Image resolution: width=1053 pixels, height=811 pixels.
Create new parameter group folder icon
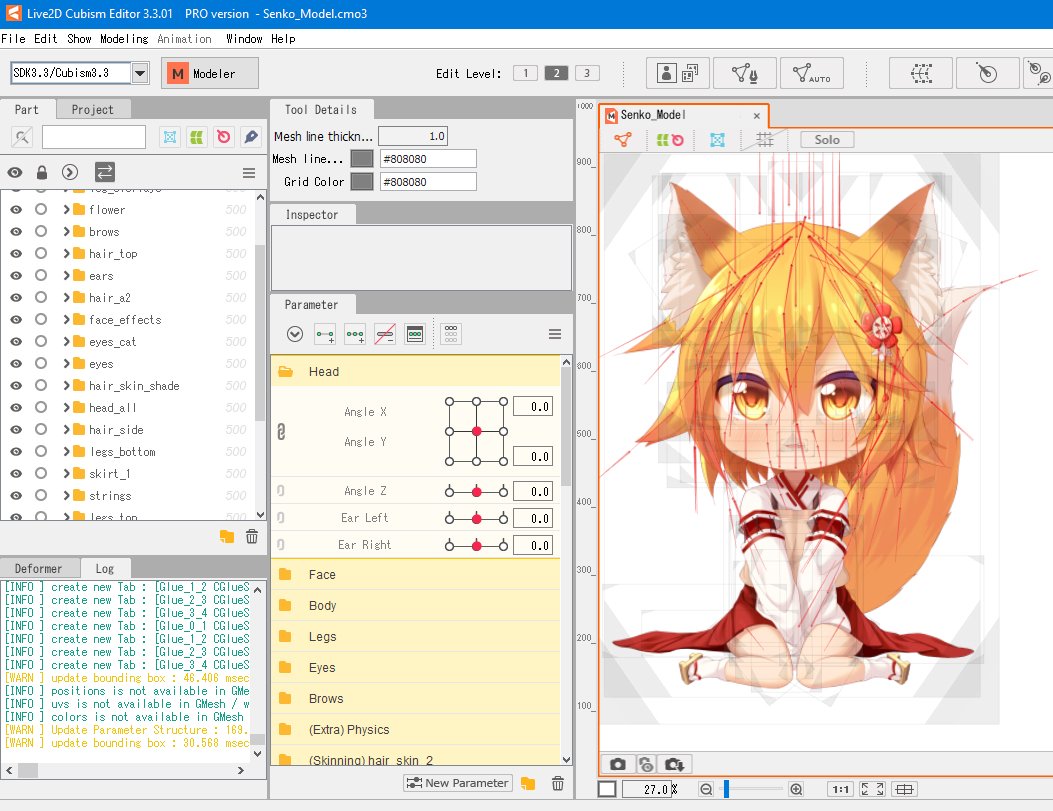pos(528,783)
